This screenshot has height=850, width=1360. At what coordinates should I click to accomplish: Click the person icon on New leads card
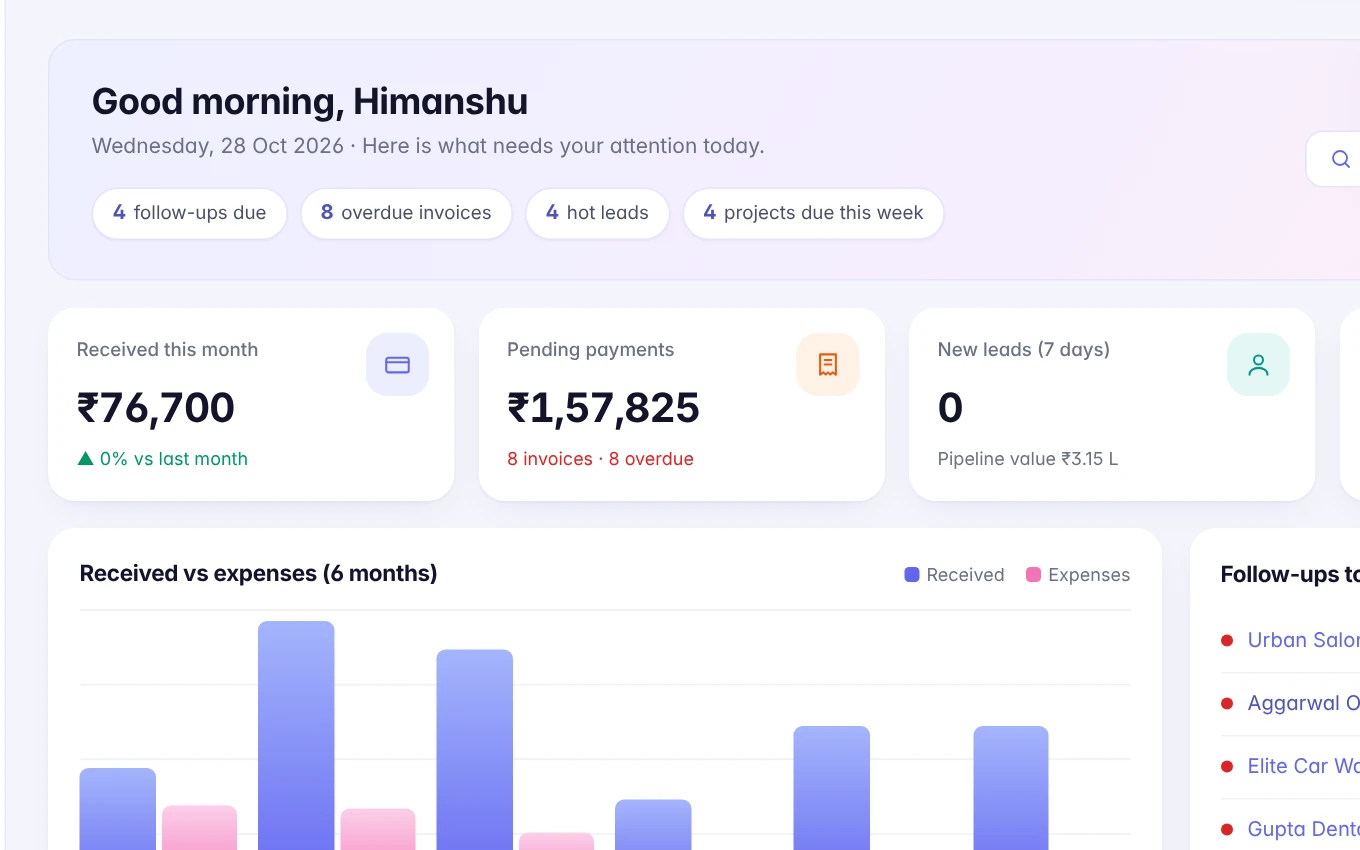point(1258,365)
